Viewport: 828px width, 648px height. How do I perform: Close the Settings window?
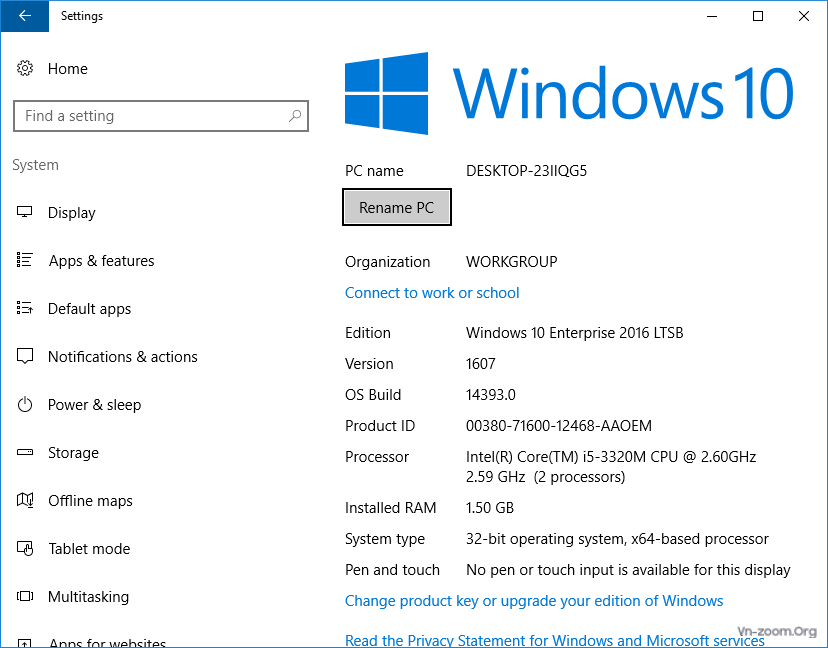pyautogui.click(x=804, y=16)
